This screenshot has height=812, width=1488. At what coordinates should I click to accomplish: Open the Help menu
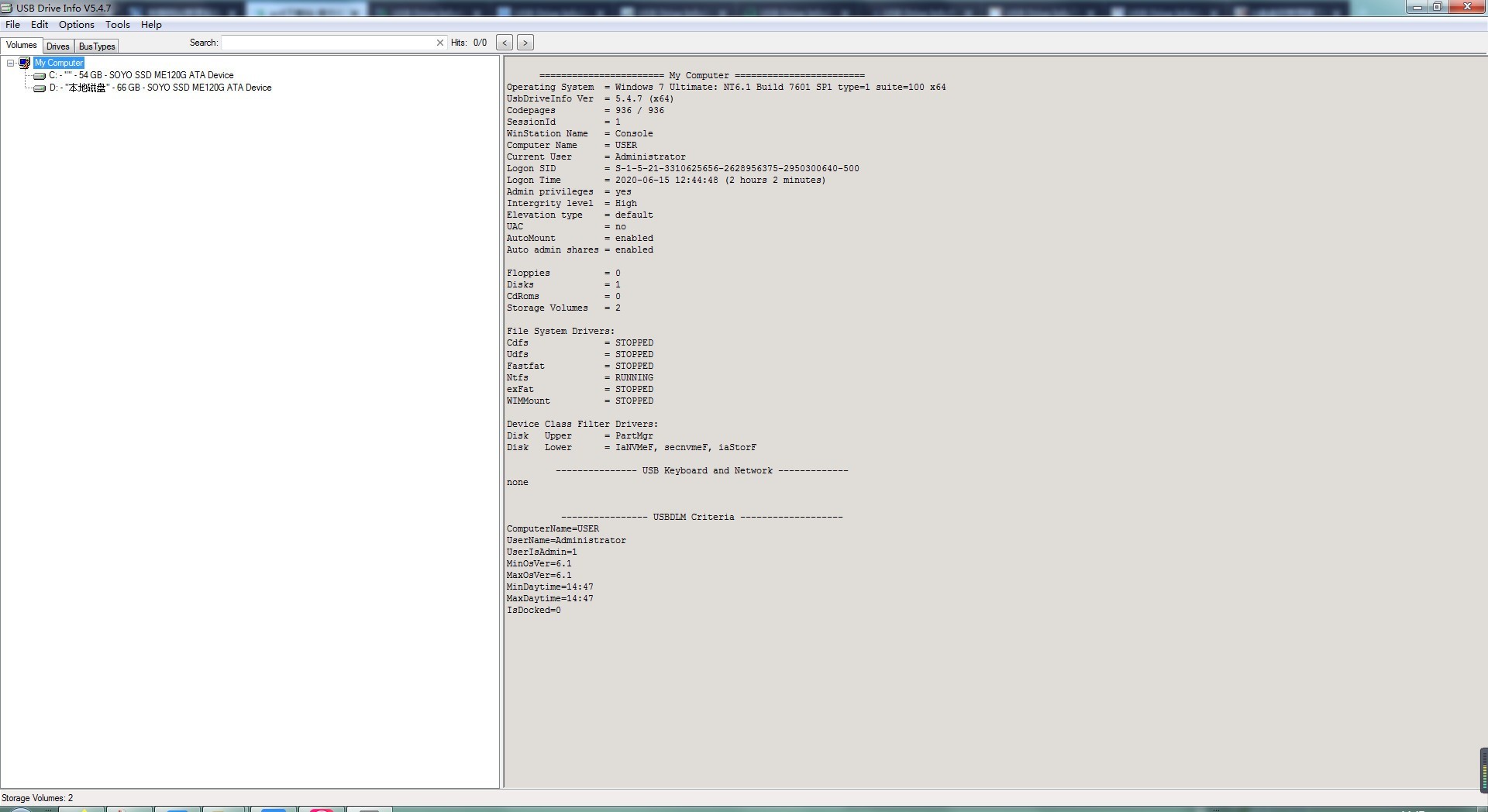(151, 25)
